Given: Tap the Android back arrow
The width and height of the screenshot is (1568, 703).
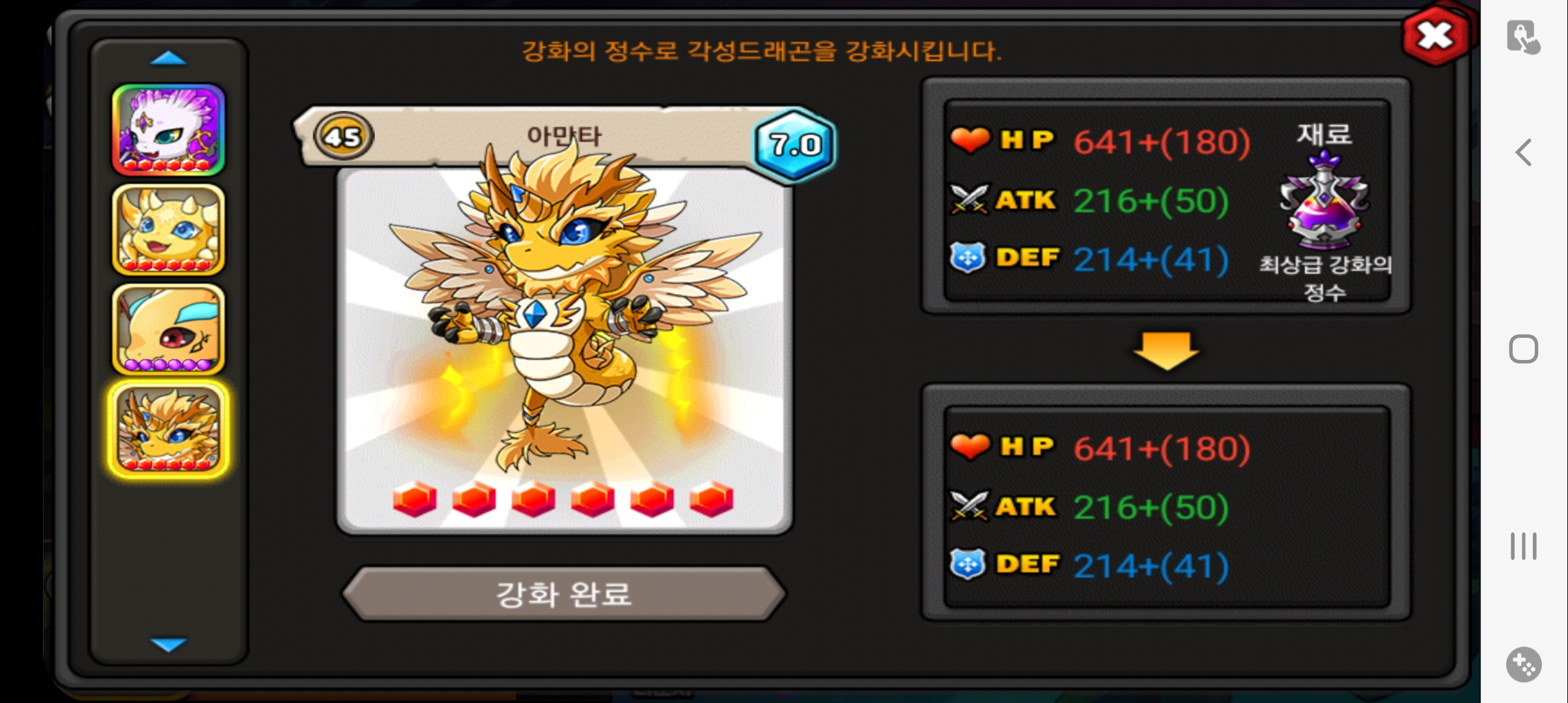Looking at the screenshot, I should [x=1524, y=152].
